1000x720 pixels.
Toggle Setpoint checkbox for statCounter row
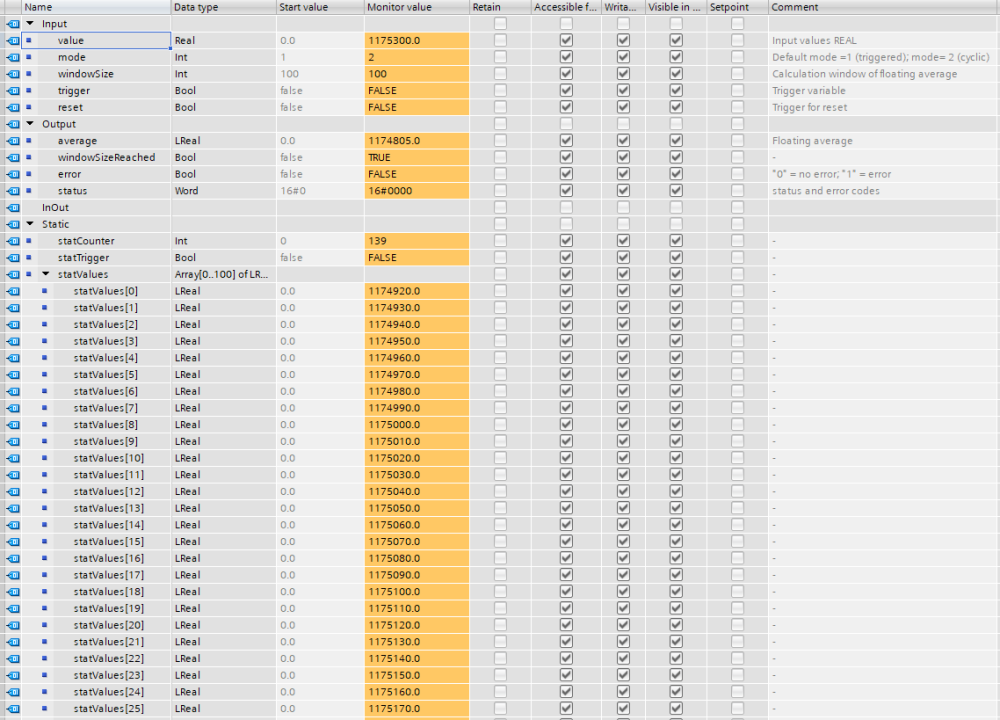737,240
